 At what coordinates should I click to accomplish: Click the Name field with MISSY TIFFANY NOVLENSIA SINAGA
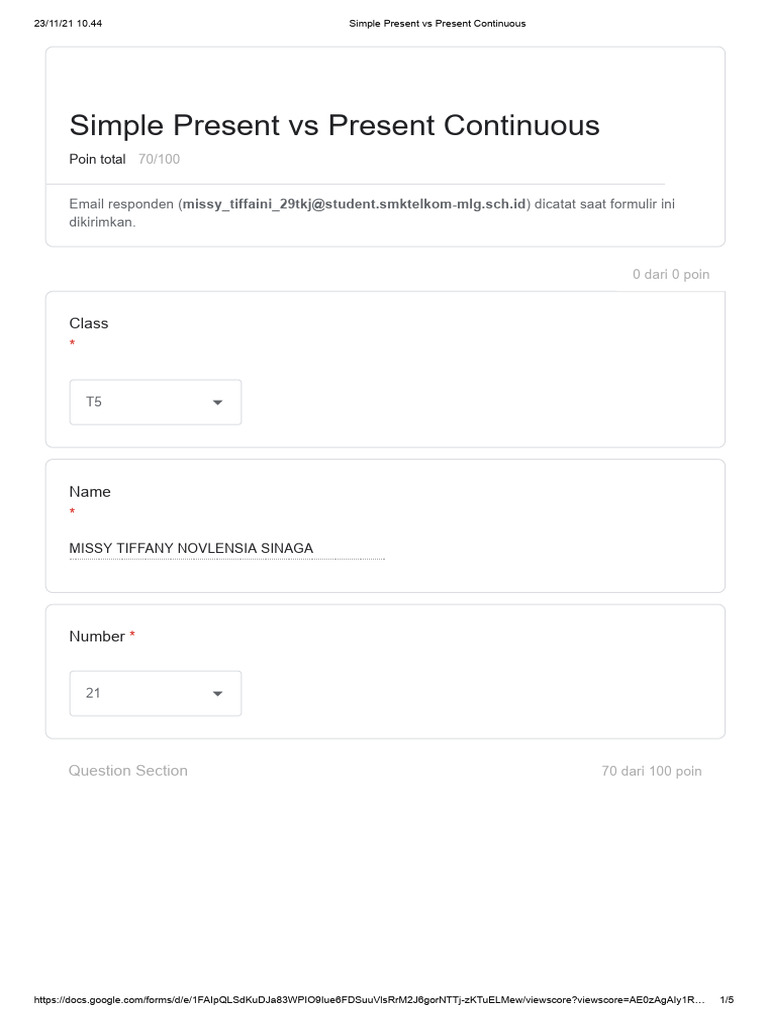click(227, 549)
